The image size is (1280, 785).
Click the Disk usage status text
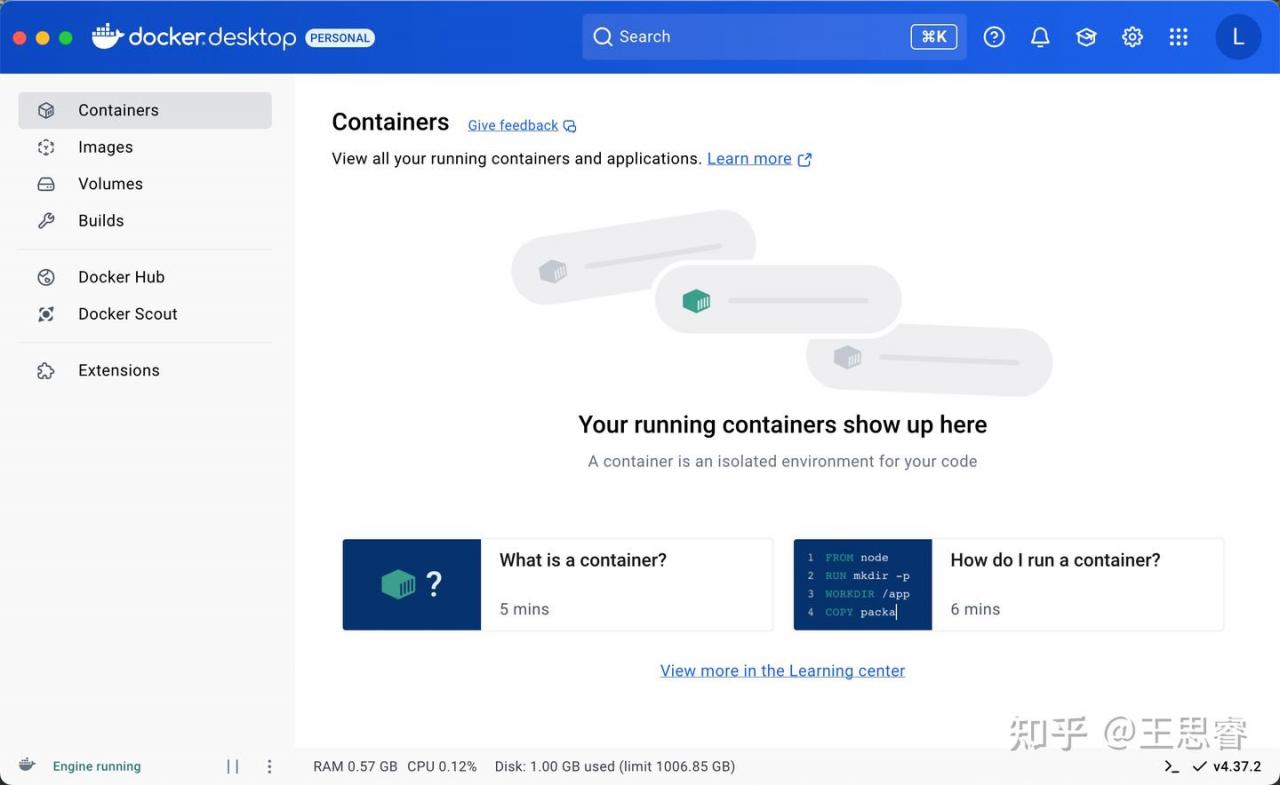coord(615,767)
